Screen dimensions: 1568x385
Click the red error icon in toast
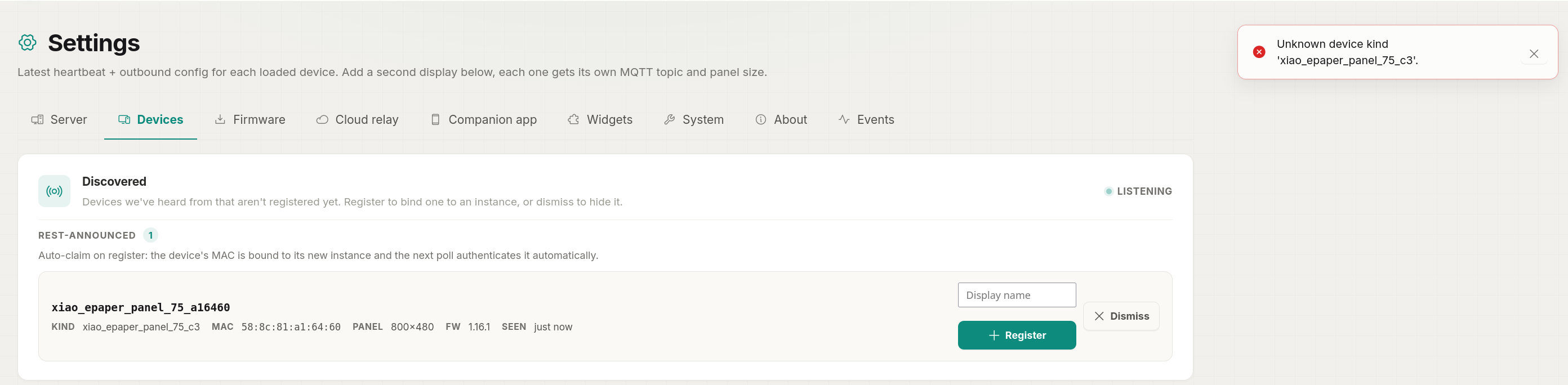point(1259,52)
